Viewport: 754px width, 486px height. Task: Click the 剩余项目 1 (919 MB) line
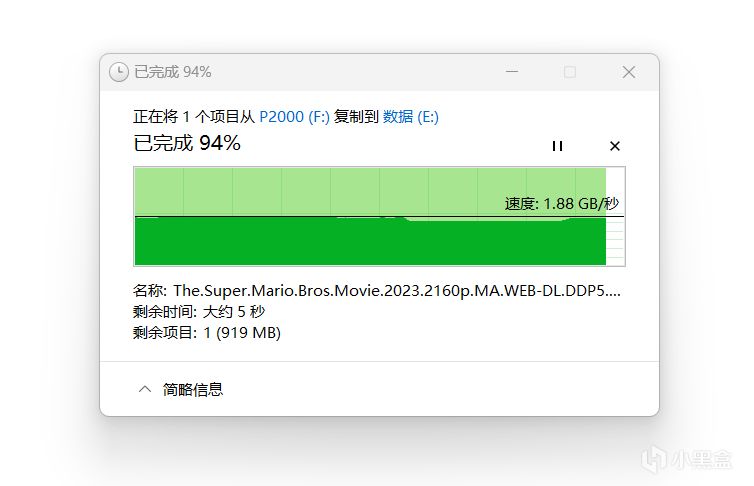[x=207, y=332]
